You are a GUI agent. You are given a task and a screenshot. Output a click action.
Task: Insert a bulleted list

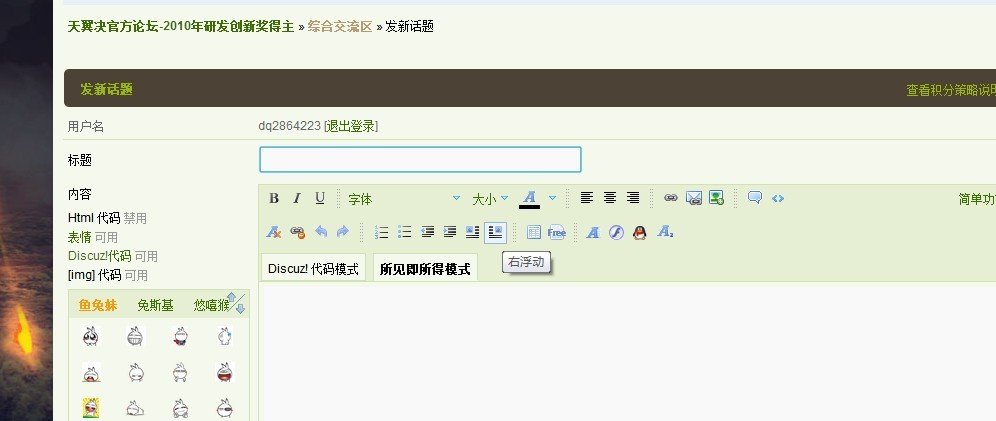[404, 232]
